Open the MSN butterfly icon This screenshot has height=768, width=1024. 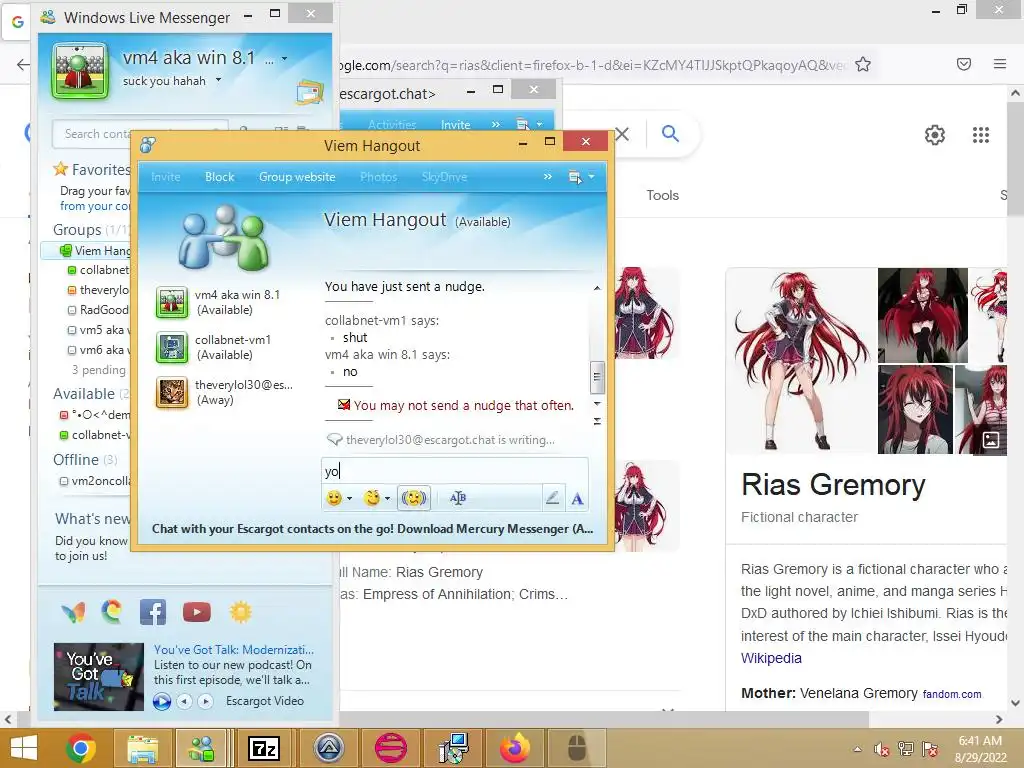point(73,613)
